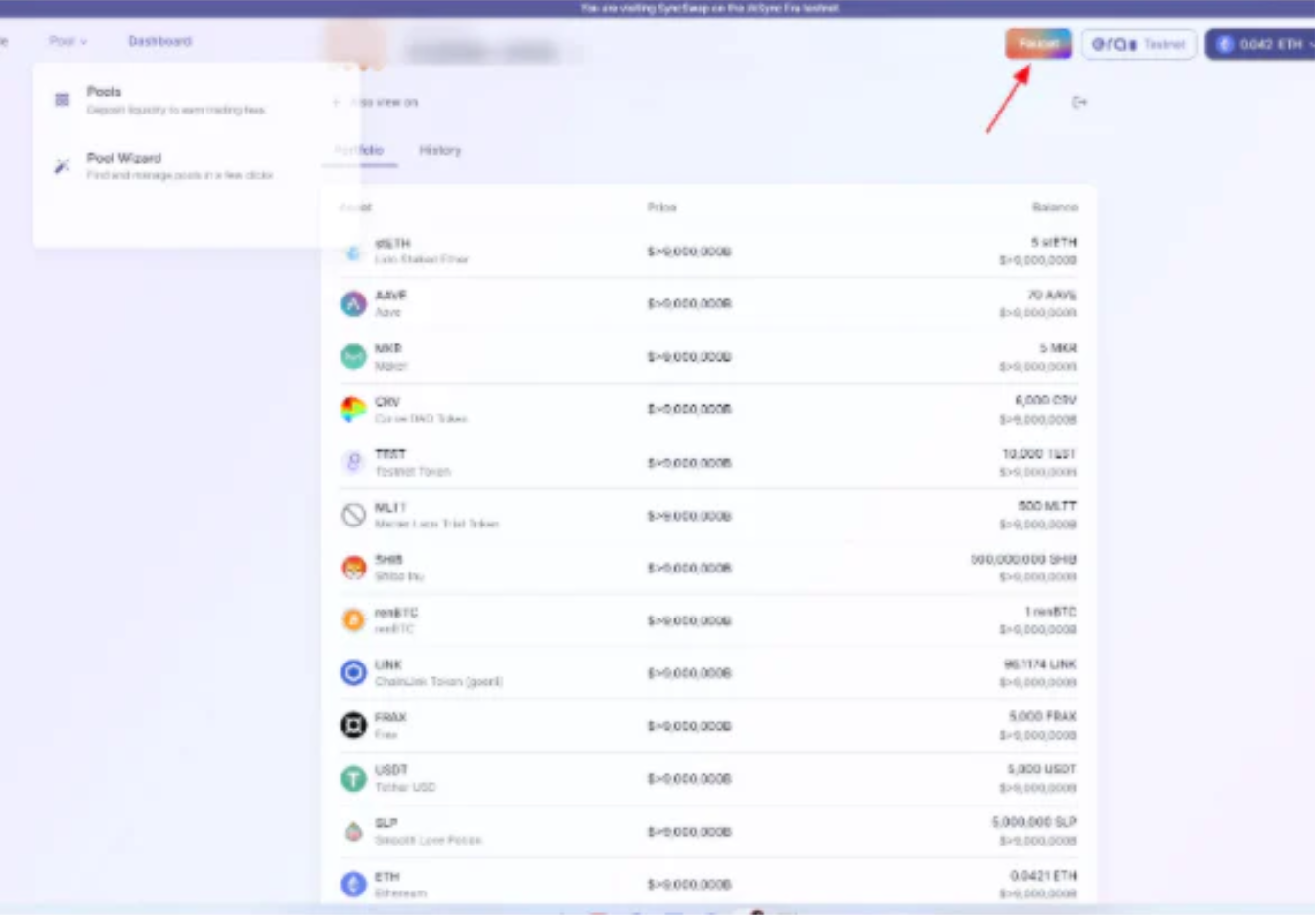Click the 5 stETH balance value
1316x915 pixels.
1054,242
